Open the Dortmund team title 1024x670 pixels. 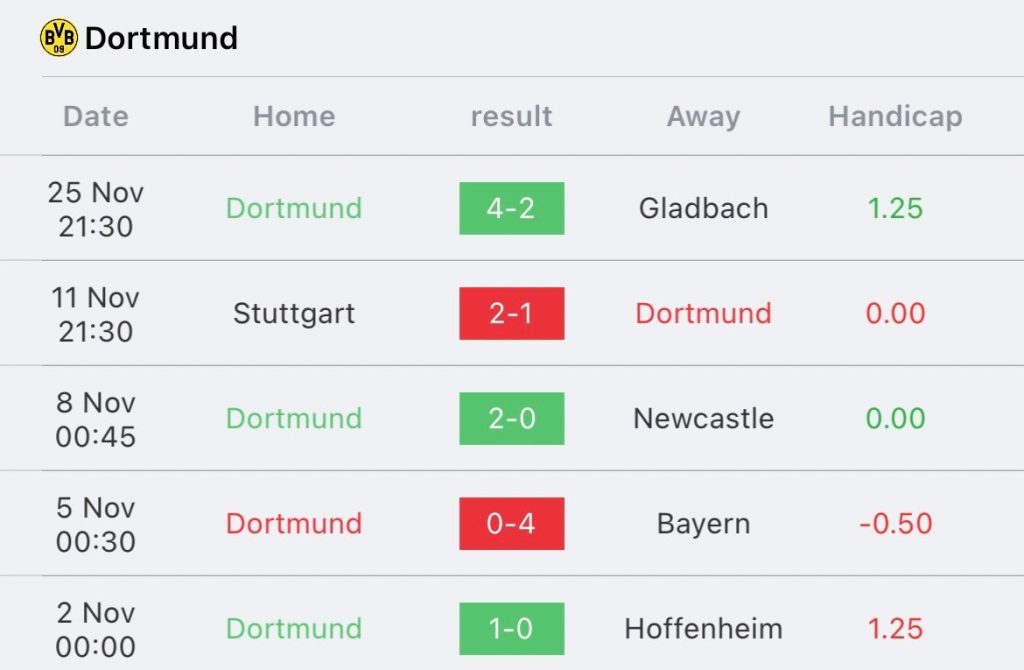(161, 38)
